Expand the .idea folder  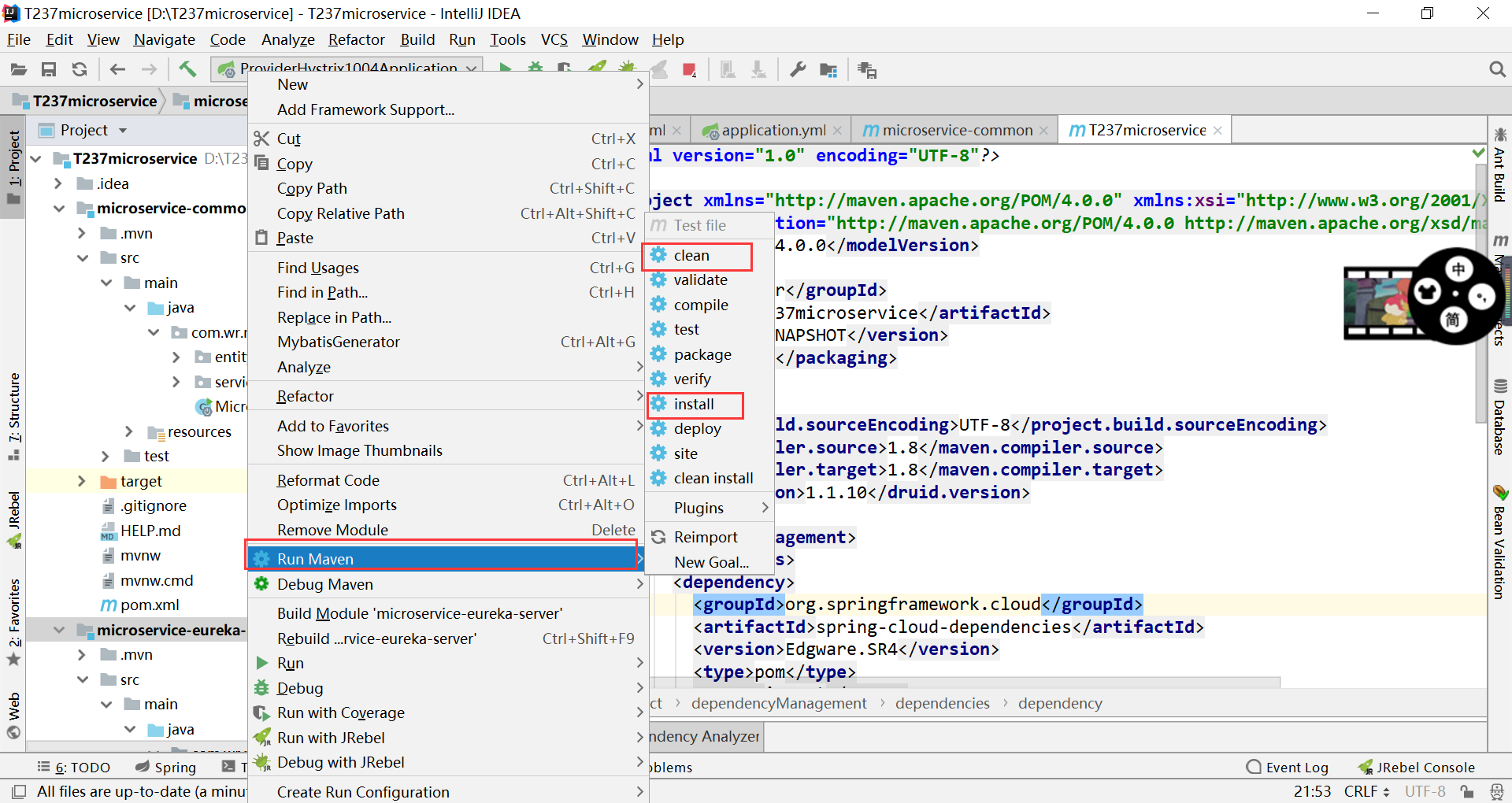[58, 183]
